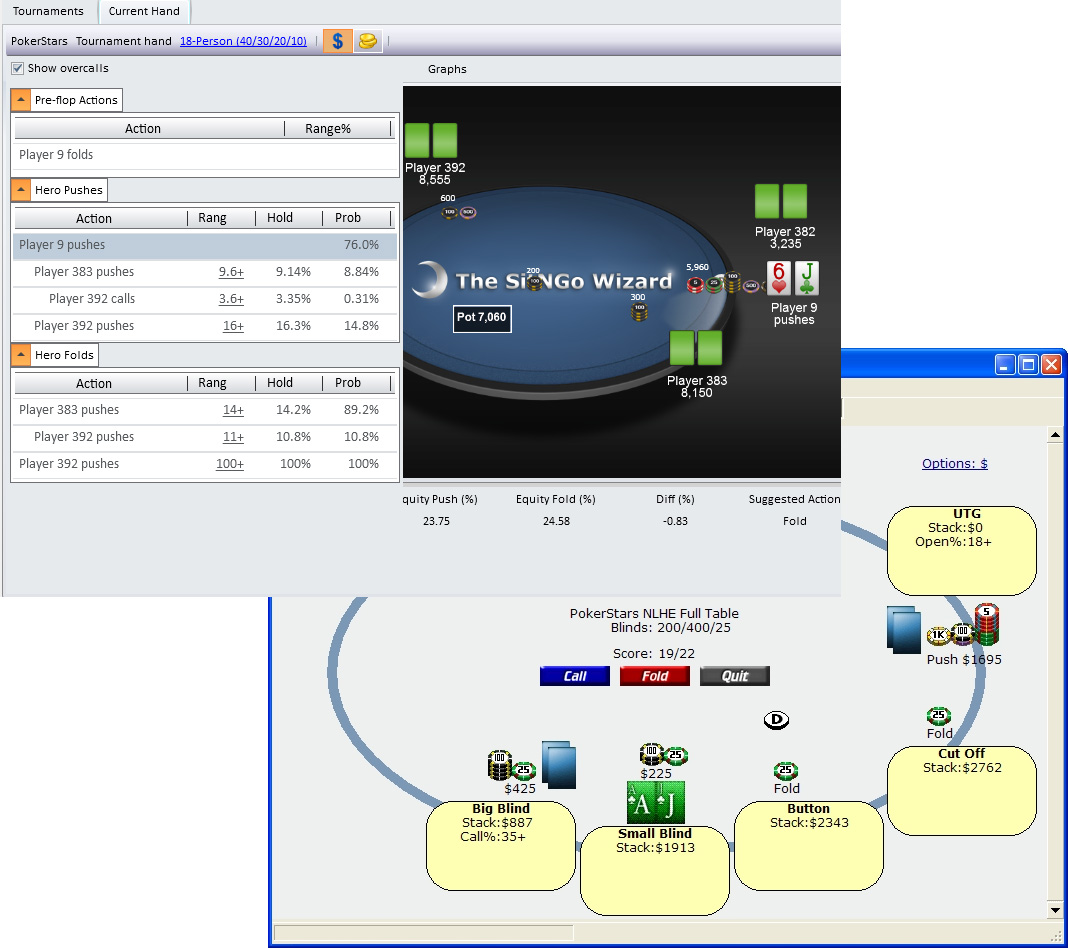Toggle the Show overcalls checkbox
Image resolution: width=1068 pixels, height=948 pixels.
point(18,68)
